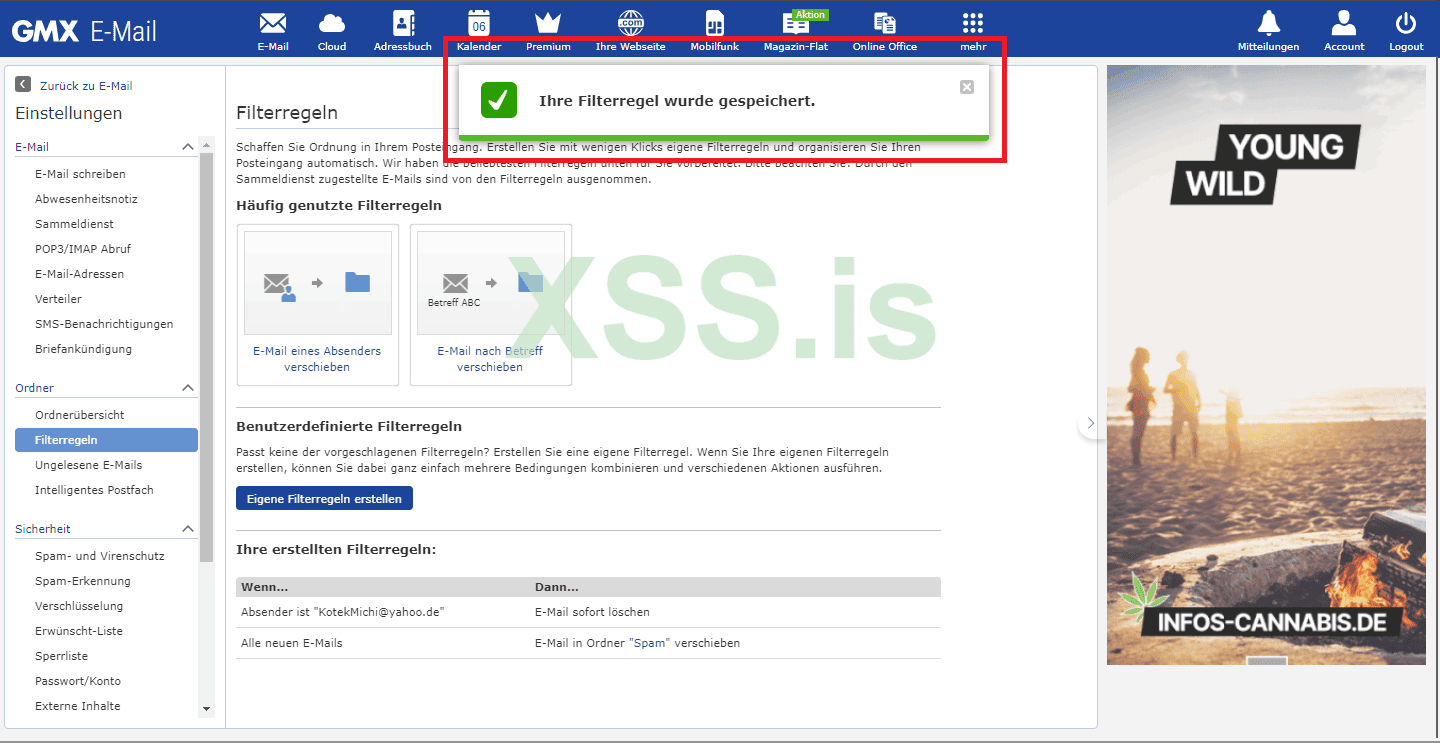Viewport: 1440px width, 743px height.
Task: Show more apps via the mehr grid icon
Action: click(x=973, y=31)
